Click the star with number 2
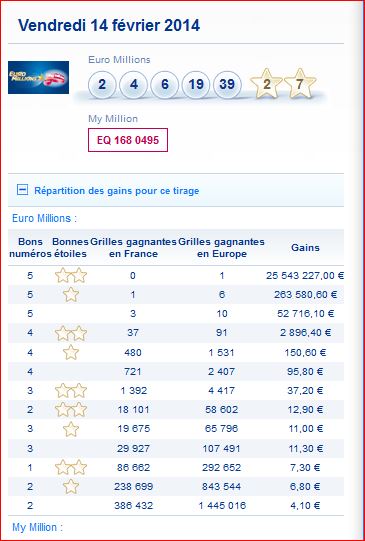365x541 pixels. pos(266,83)
